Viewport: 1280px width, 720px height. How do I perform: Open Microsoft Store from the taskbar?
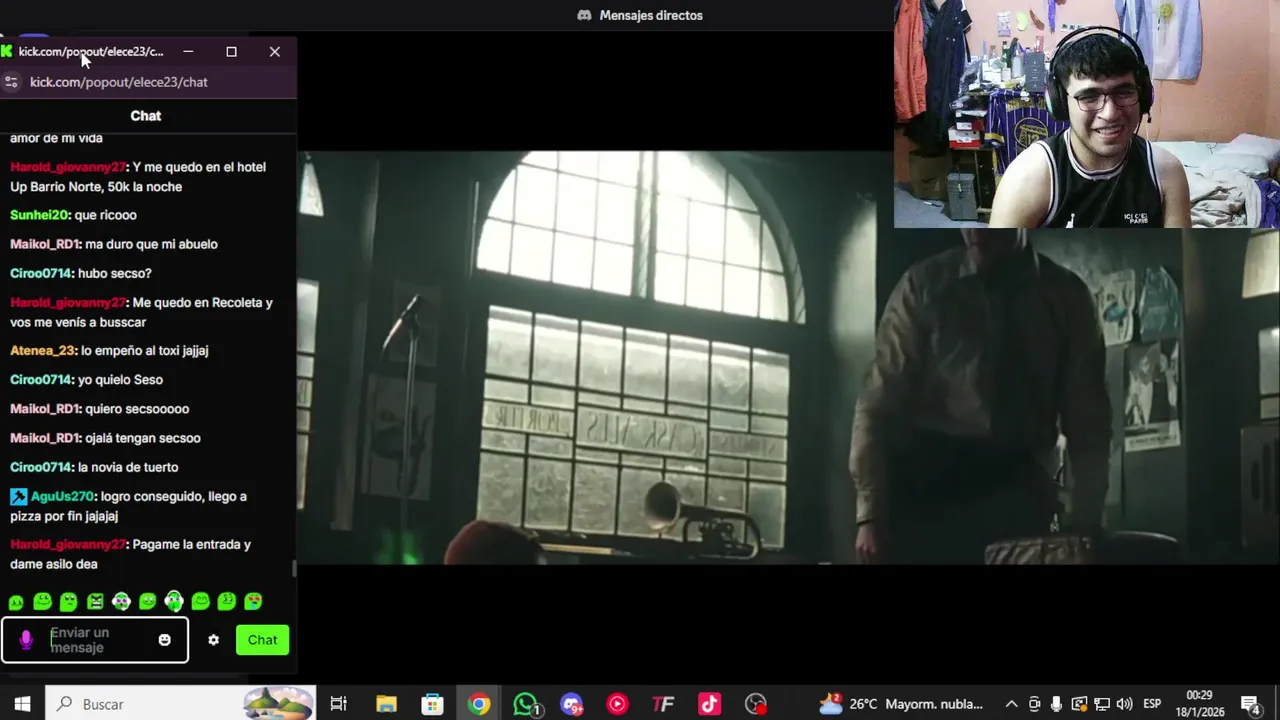(432, 704)
